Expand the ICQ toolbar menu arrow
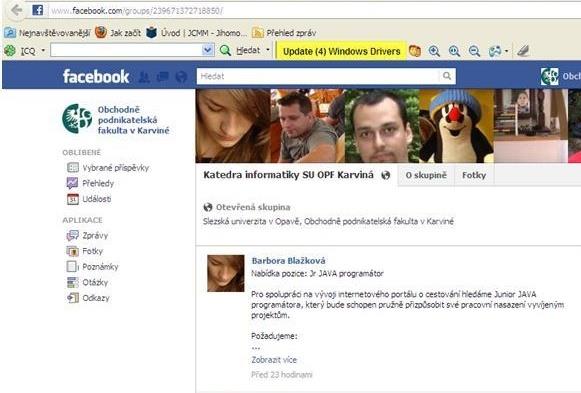The image size is (581, 393). tap(43, 50)
